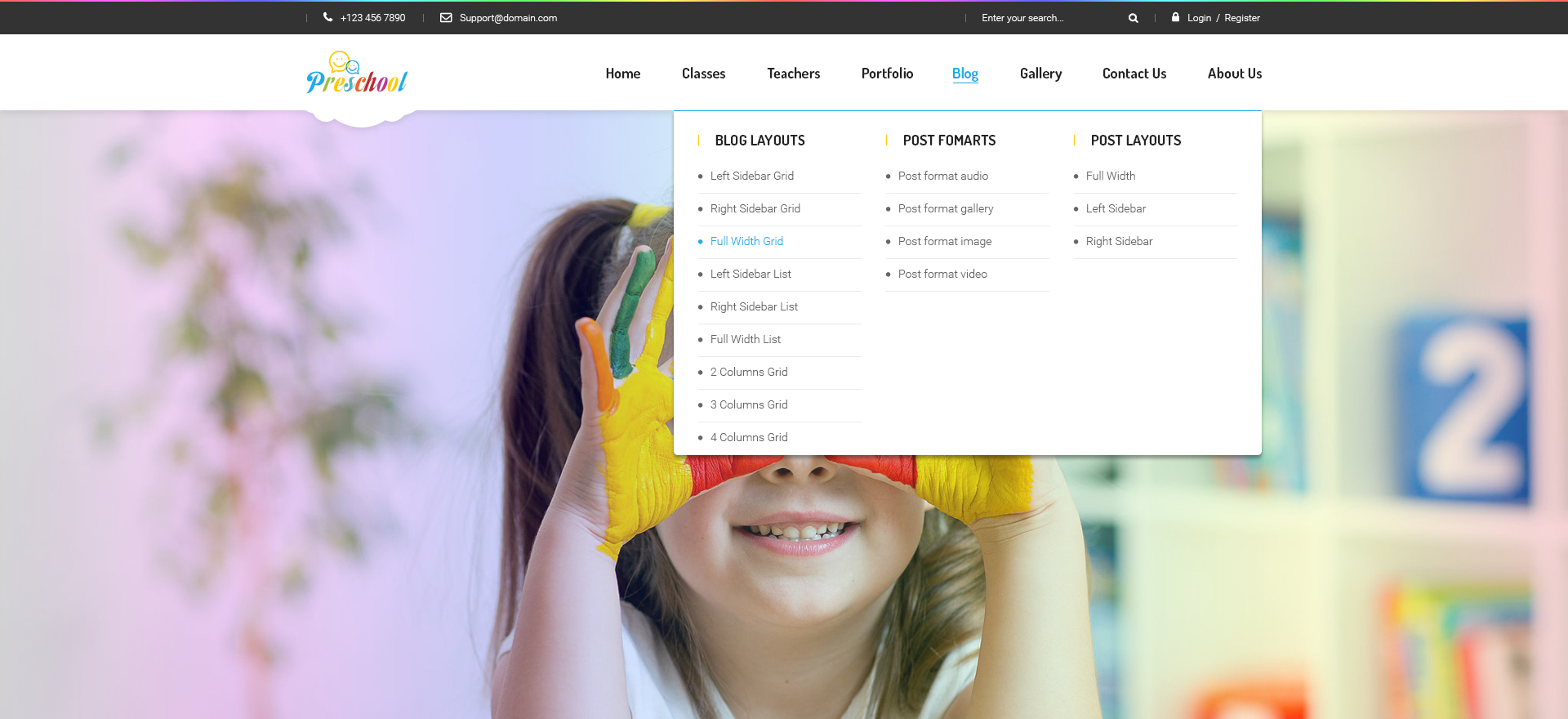The image size is (1568, 719).
Task: Click the phone icon in top bar
Action: pyautogui.click(x=327, y=17)
